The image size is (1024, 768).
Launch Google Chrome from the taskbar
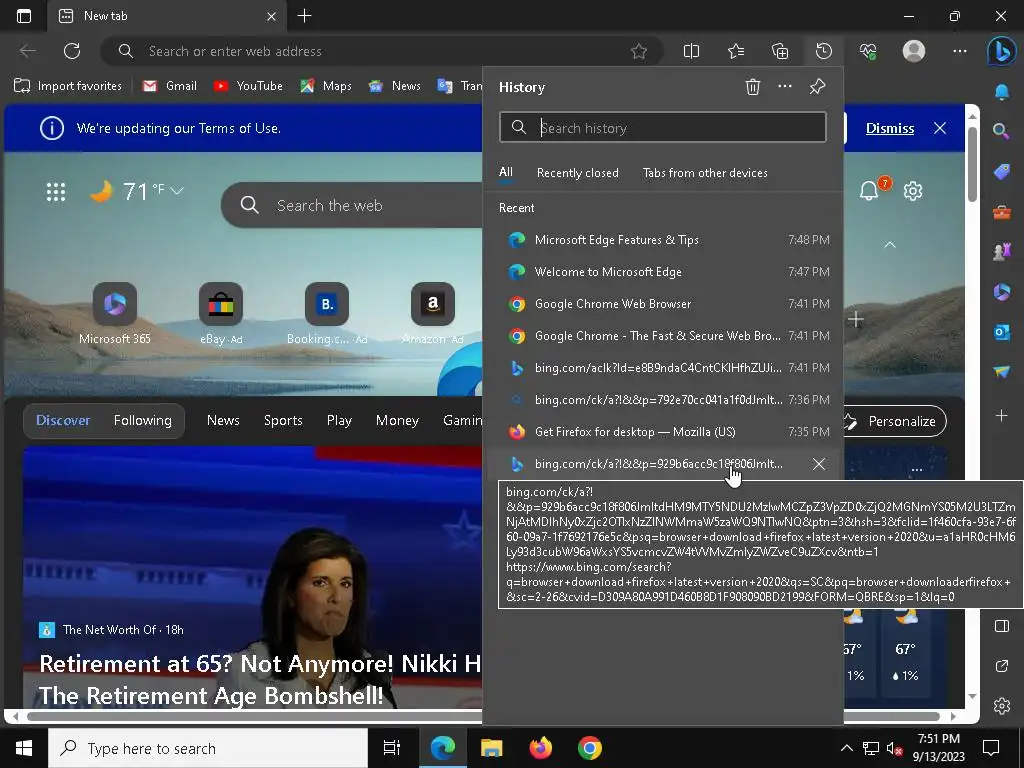[x=590, y=748]
